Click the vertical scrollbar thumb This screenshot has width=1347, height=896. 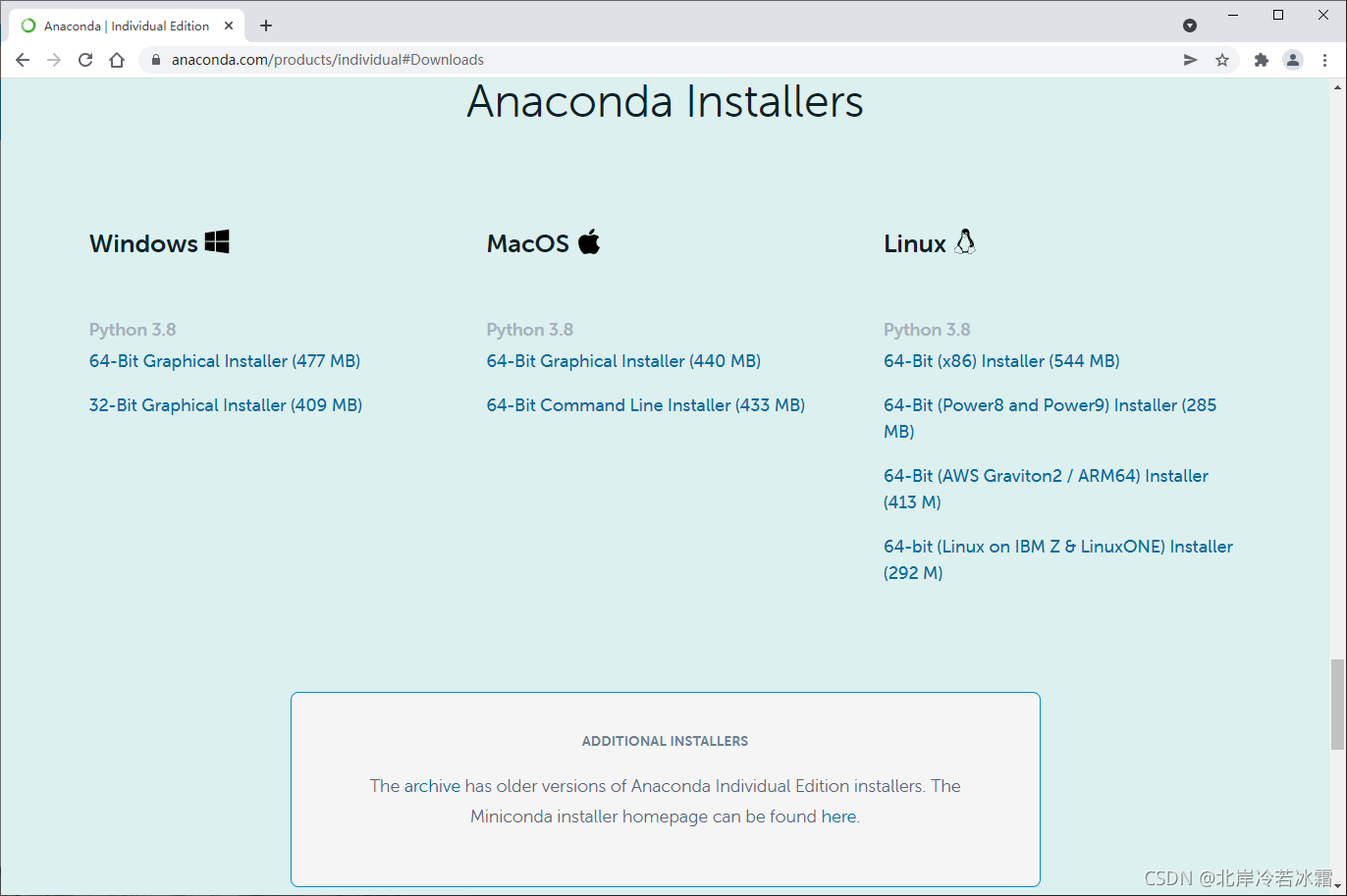pos(1337,705)
